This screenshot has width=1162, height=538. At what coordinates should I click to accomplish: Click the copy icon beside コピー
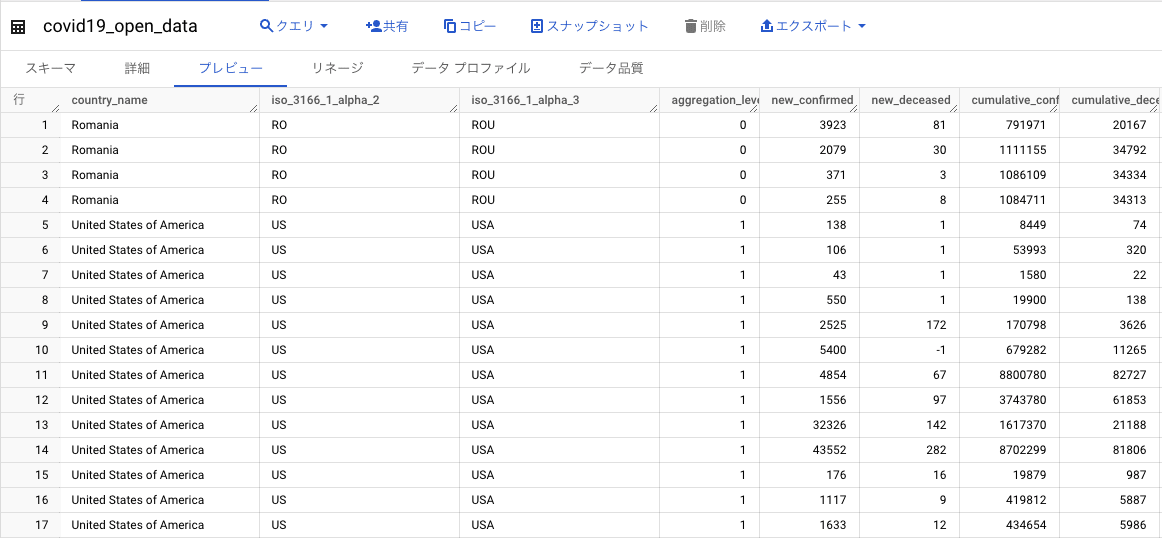click(450, 26)
